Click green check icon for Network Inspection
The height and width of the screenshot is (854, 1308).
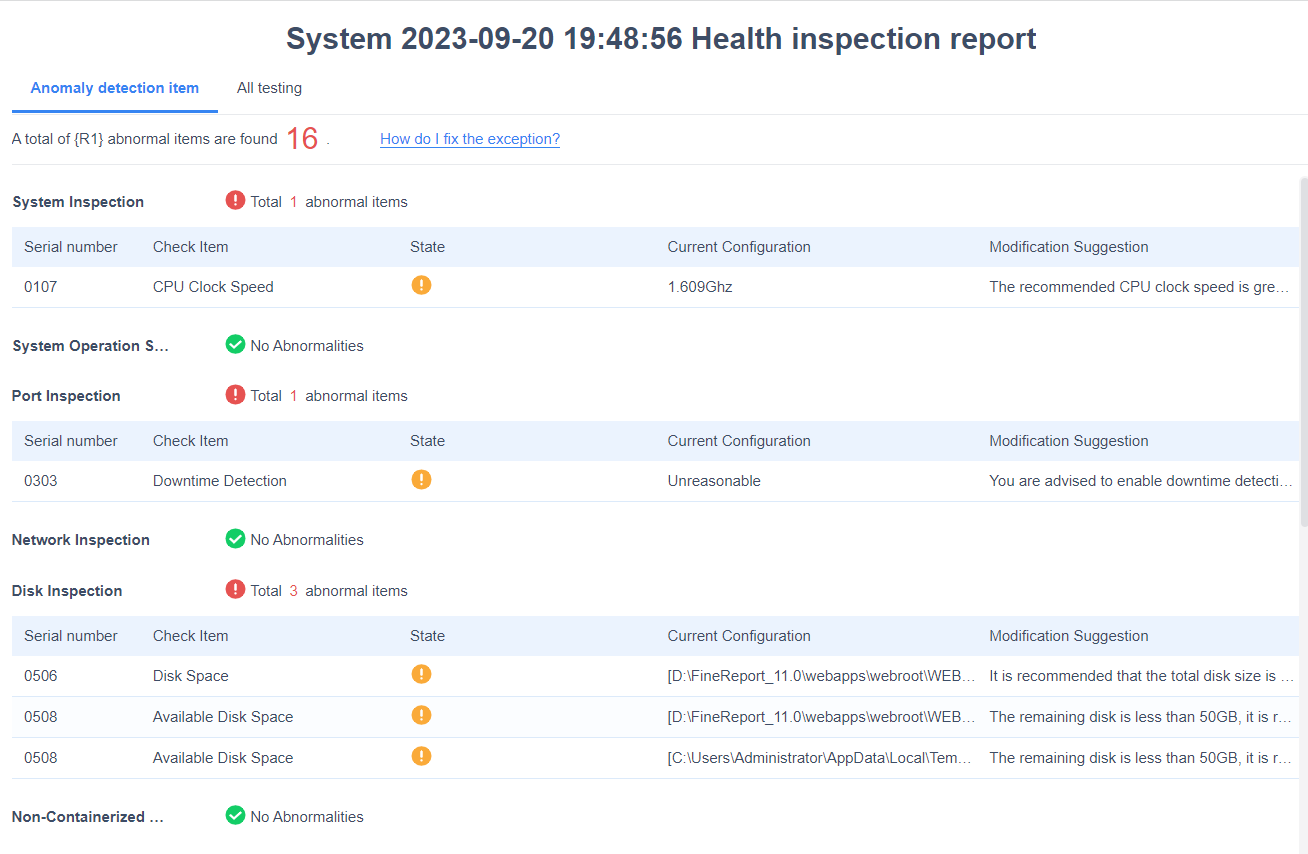pyautogui.click(x=235, y=538)
